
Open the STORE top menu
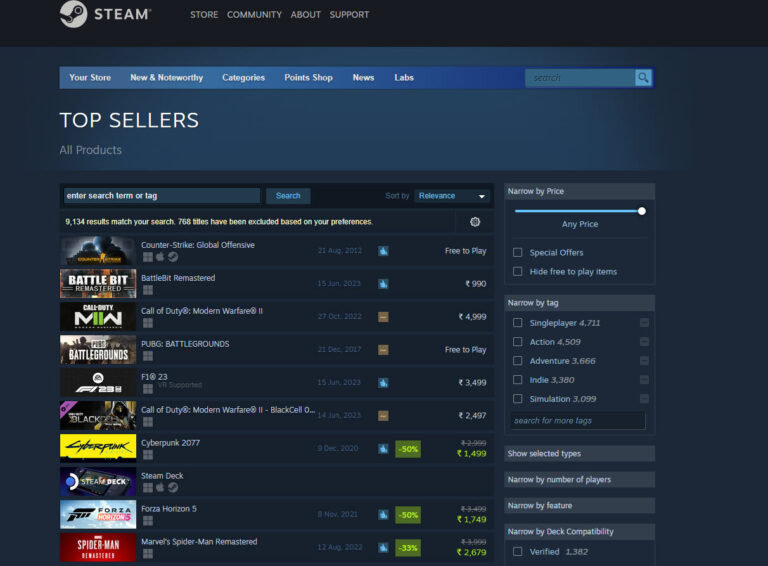[x=204, y=15]
